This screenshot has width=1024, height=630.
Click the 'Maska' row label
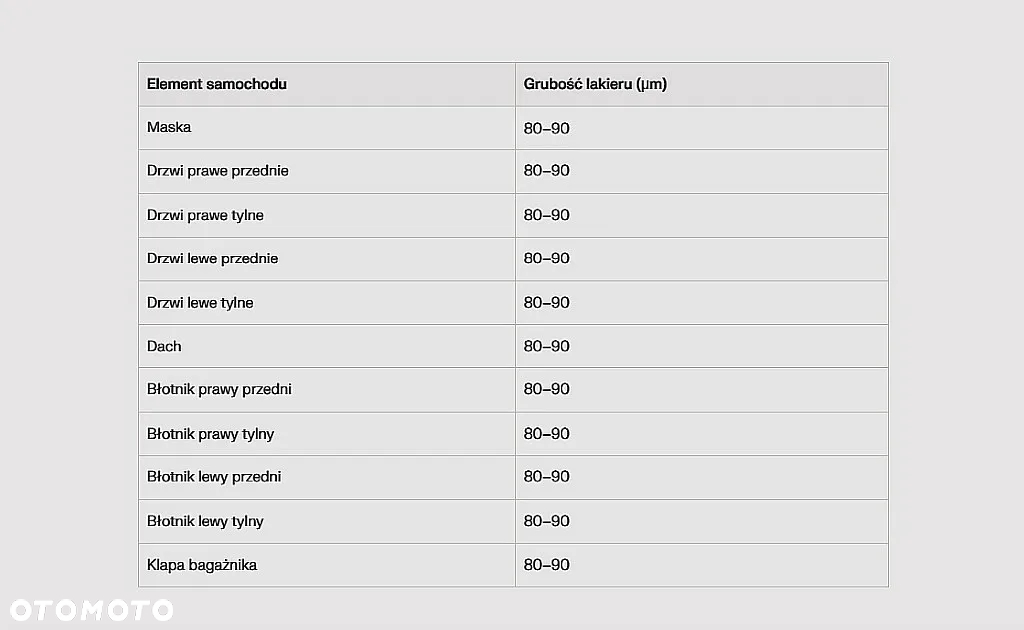pos(169,127)
